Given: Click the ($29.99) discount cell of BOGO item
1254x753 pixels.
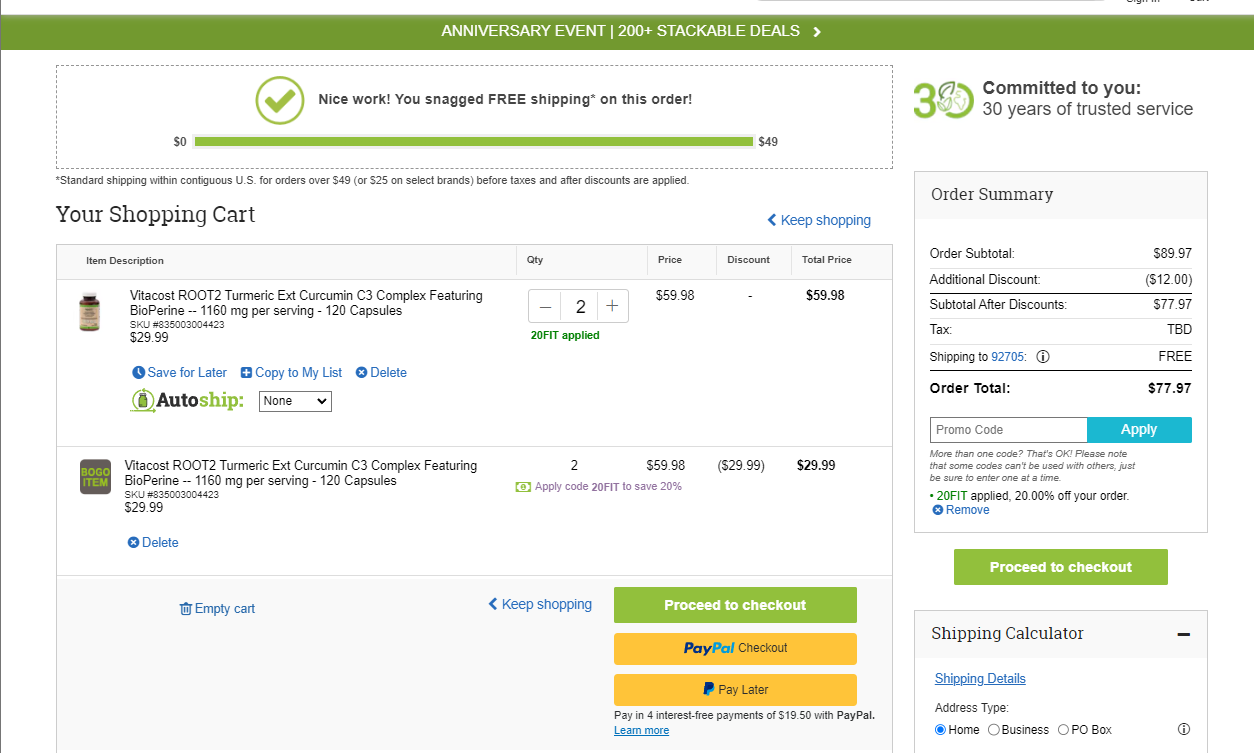Looking at the screenshot, I should pos(741,465).
